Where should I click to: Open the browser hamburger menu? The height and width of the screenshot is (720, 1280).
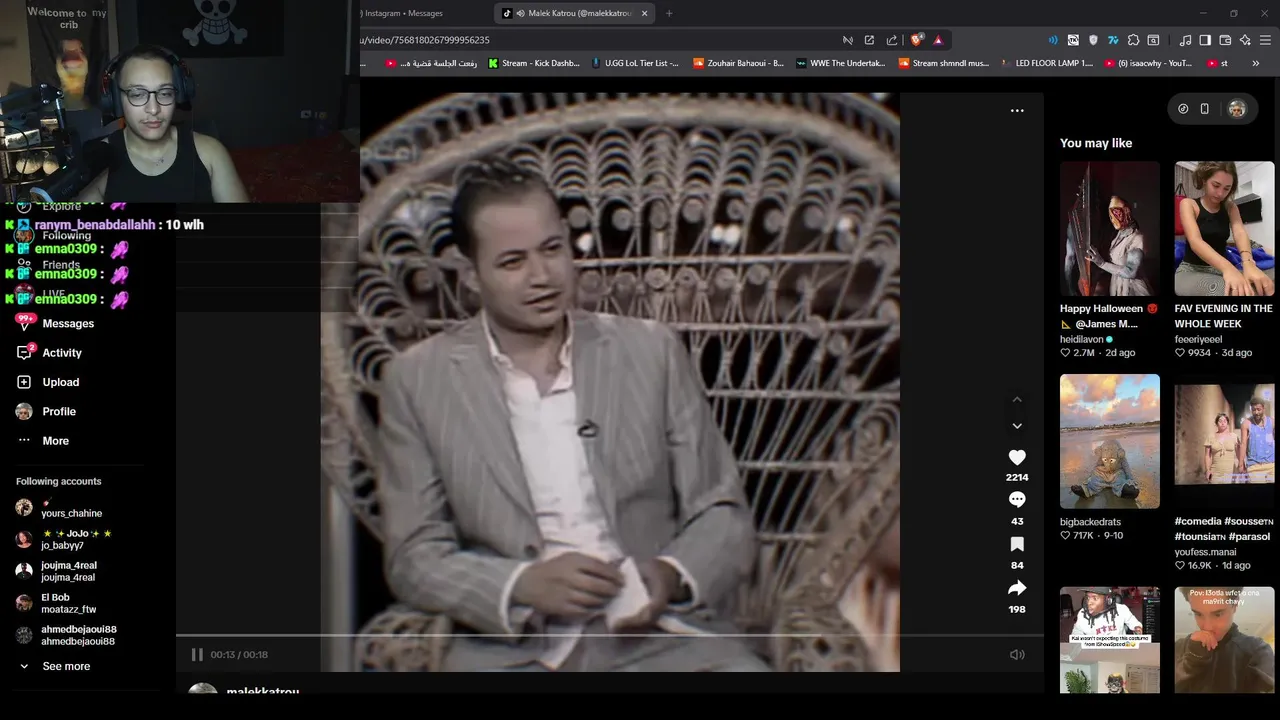point(1266,40)
